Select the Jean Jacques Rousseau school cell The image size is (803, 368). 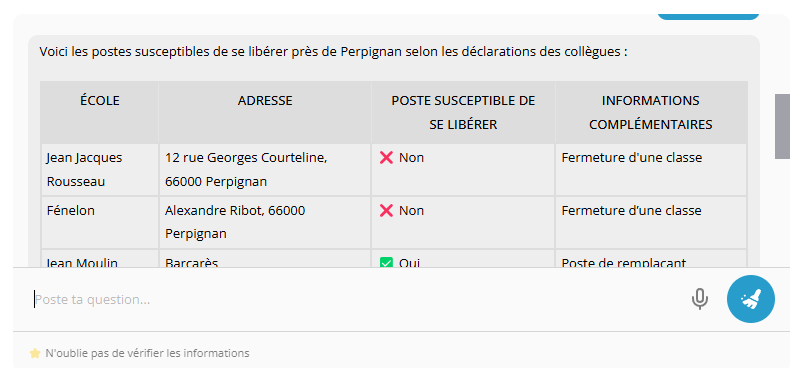click(x=100, y=169)
